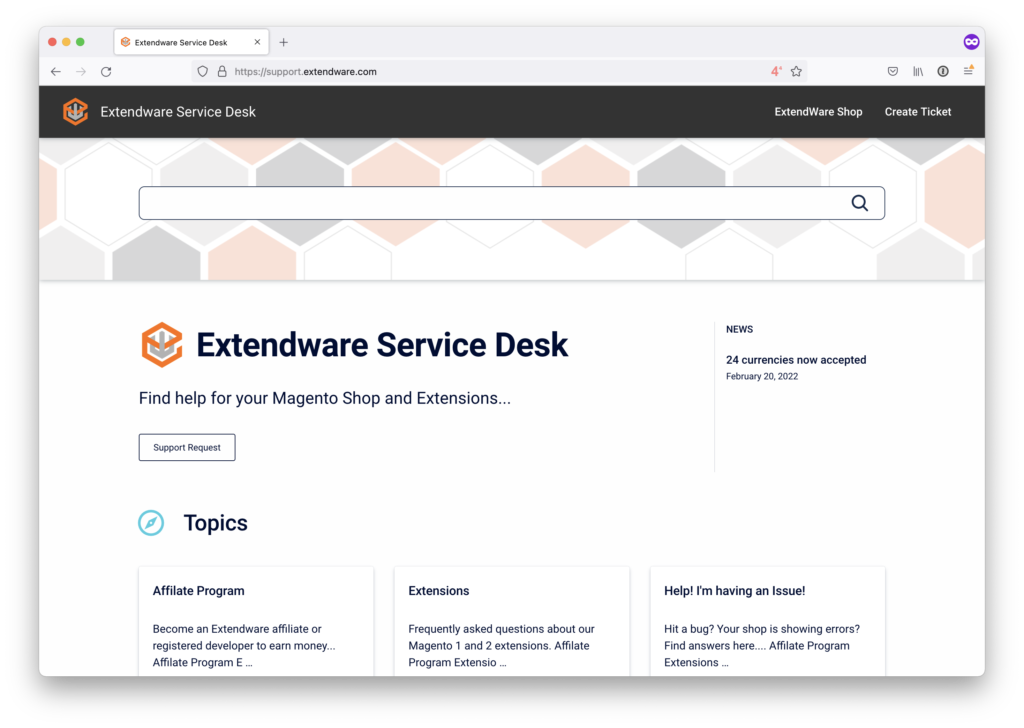The height and width of the screenshot is (728, 1024).
Task: Click the circular extension icon in toolbar
Action: click(943, 71)
